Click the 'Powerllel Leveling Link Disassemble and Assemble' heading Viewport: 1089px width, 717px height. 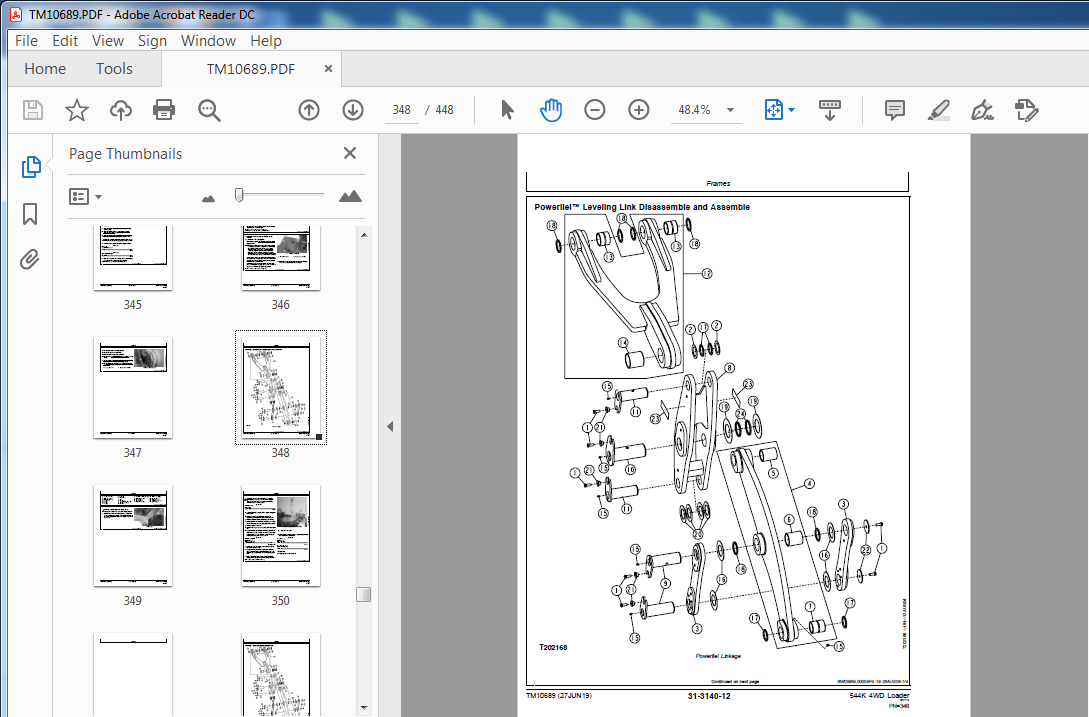(x=642, y=207)
